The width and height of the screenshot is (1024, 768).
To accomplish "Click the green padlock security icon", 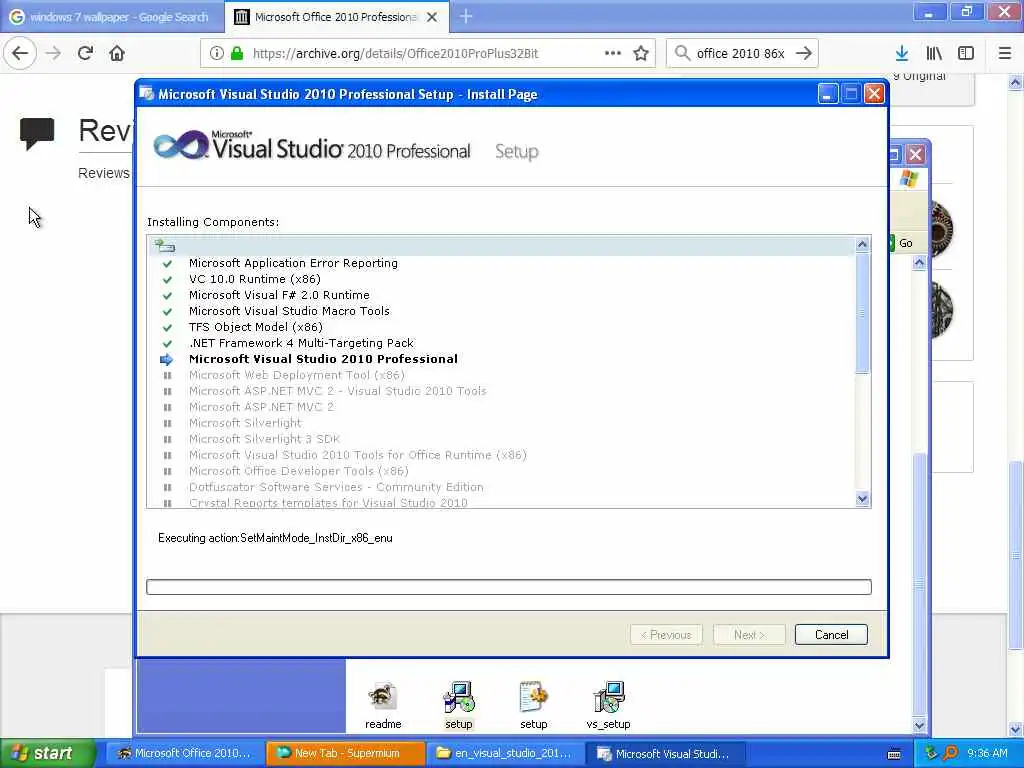I will click(x=238, y=54).
